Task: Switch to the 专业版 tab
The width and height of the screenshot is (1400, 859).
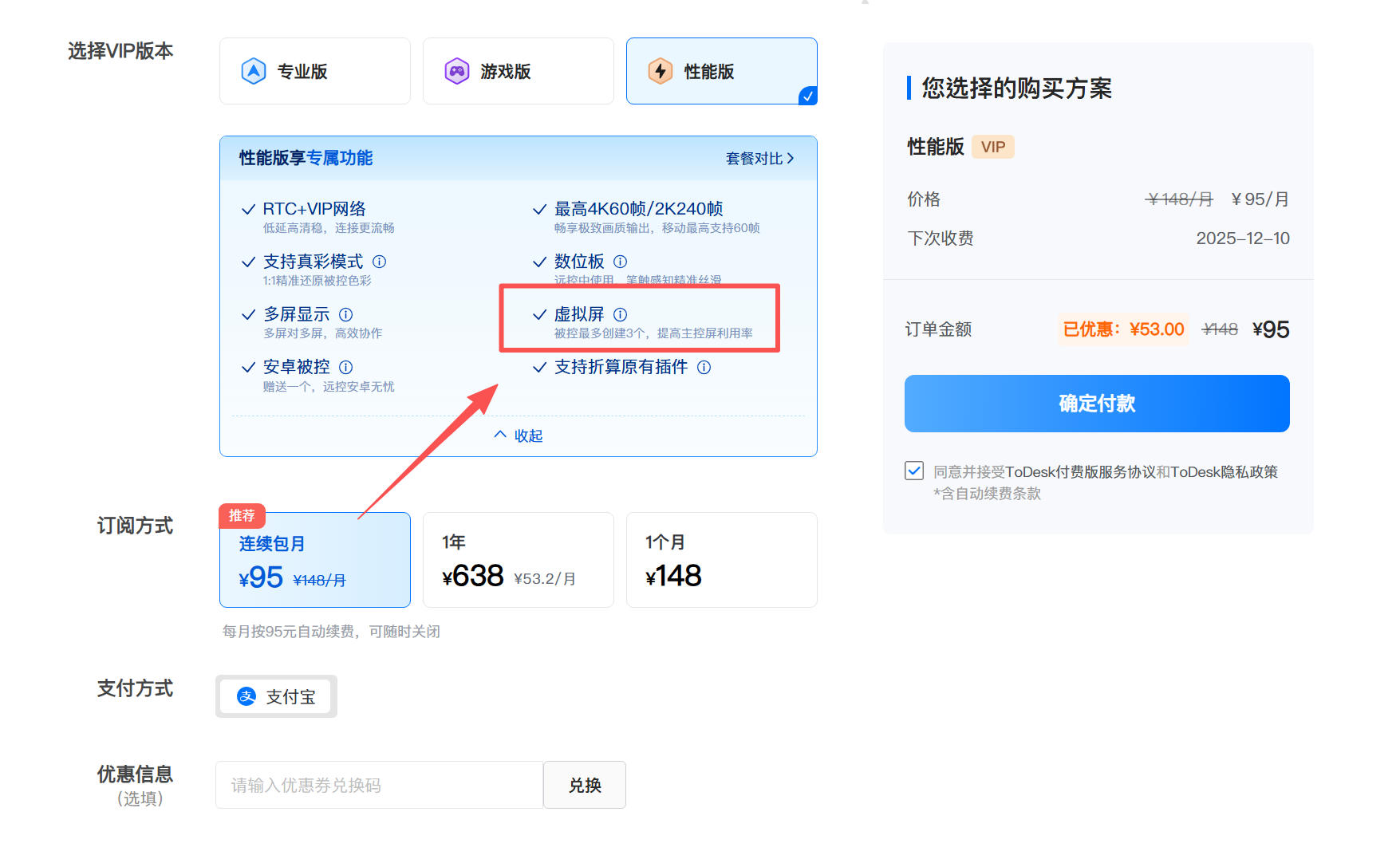Action: (314, 71)
